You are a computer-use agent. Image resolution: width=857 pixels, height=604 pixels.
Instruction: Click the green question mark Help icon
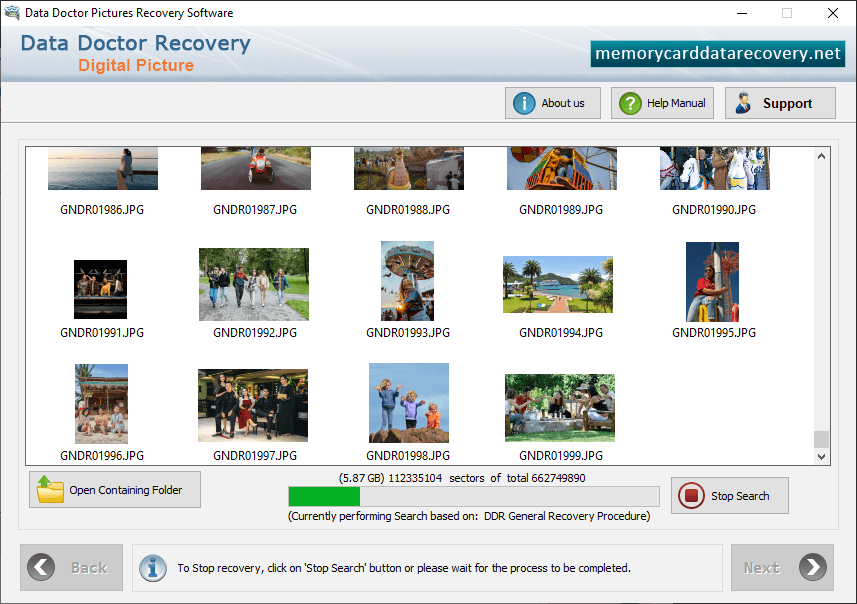point(630,103)
